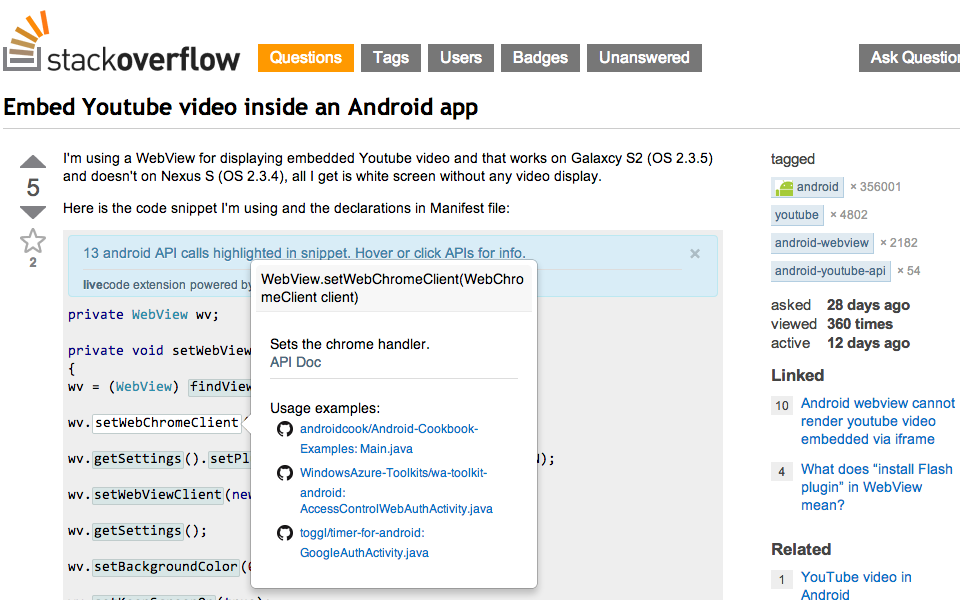Open the Badges tab
This screenshot has width=960, height=600.
540,58
